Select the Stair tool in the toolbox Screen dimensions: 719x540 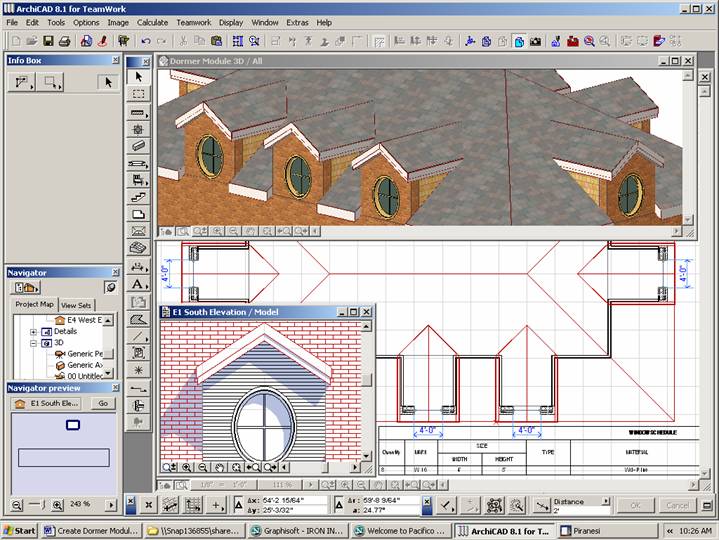pyautogui.click(x=138, y=198)
